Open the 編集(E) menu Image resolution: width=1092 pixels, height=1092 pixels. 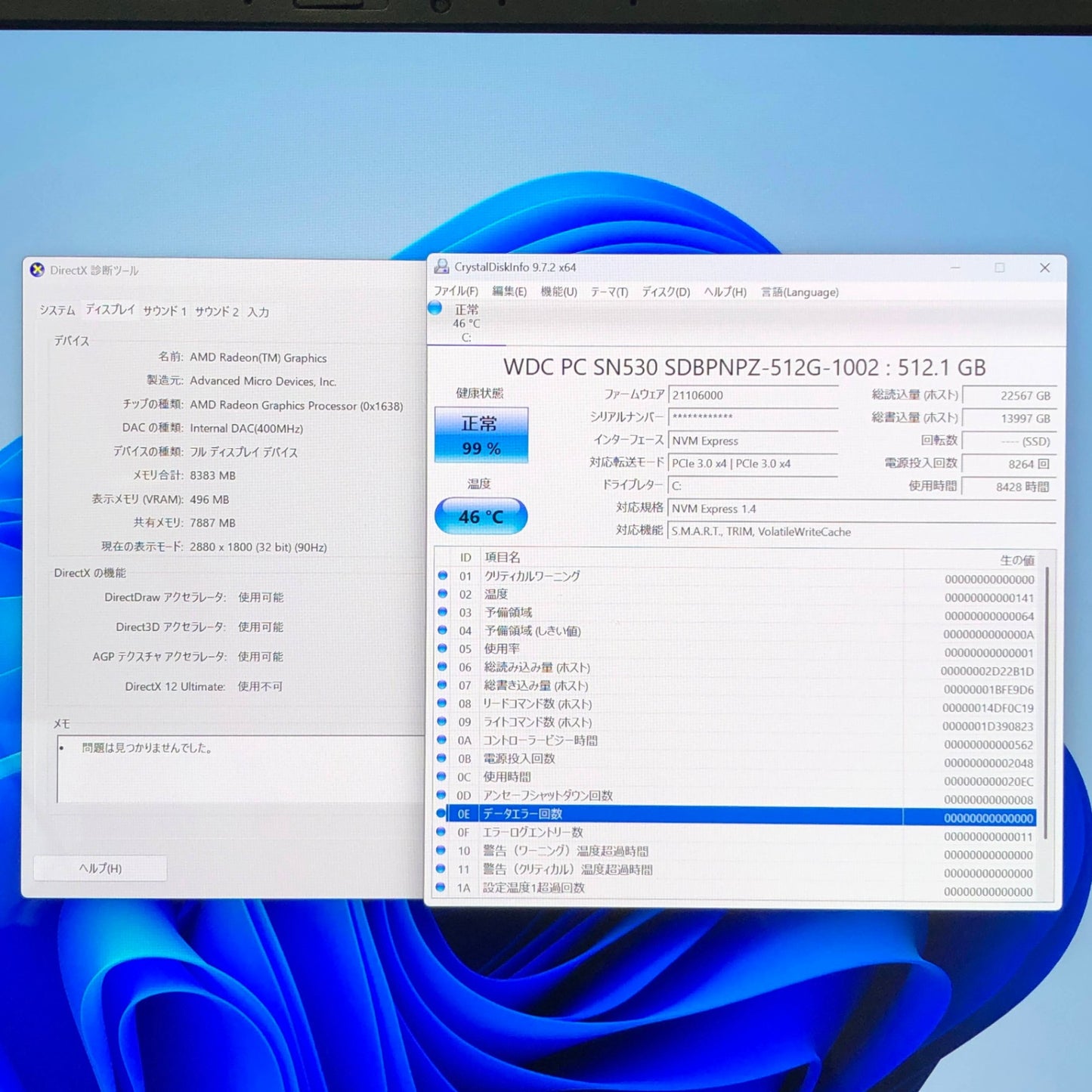point(509,291)
